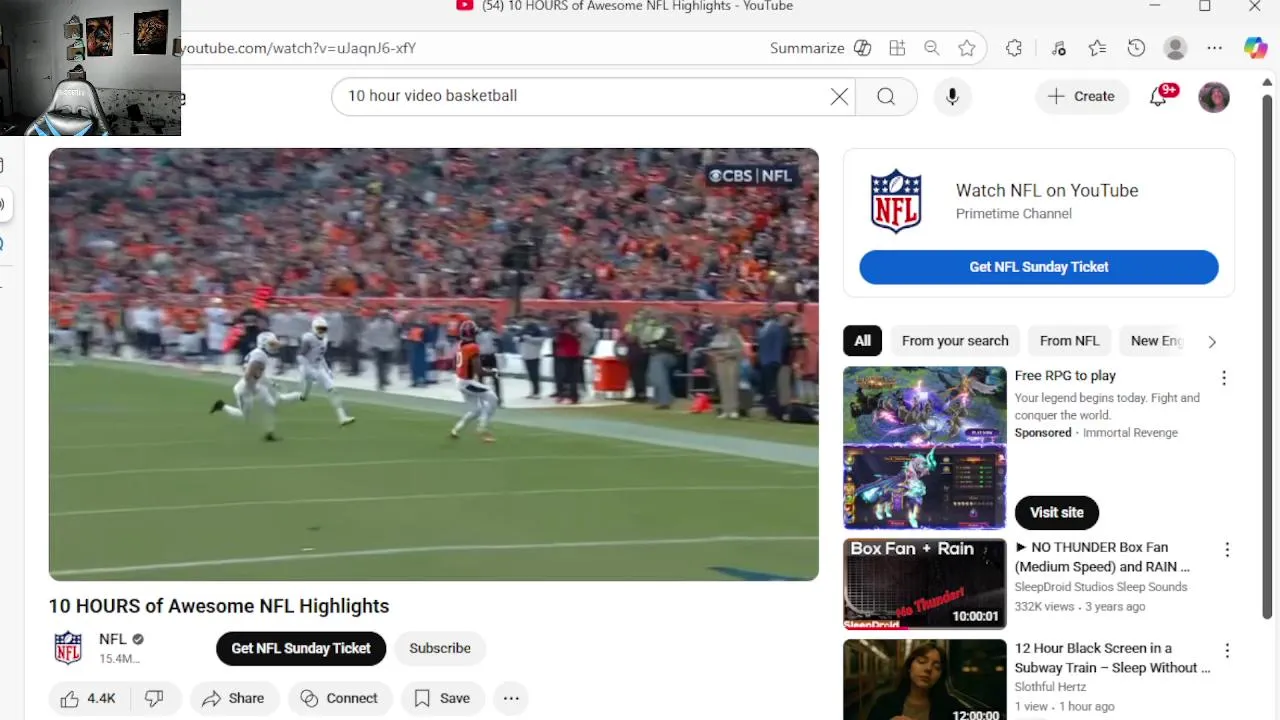Image resolution: width=1280 pixels, height=720 pixels.
Task: Select the From NFL filter chip
Action: 1069,341
